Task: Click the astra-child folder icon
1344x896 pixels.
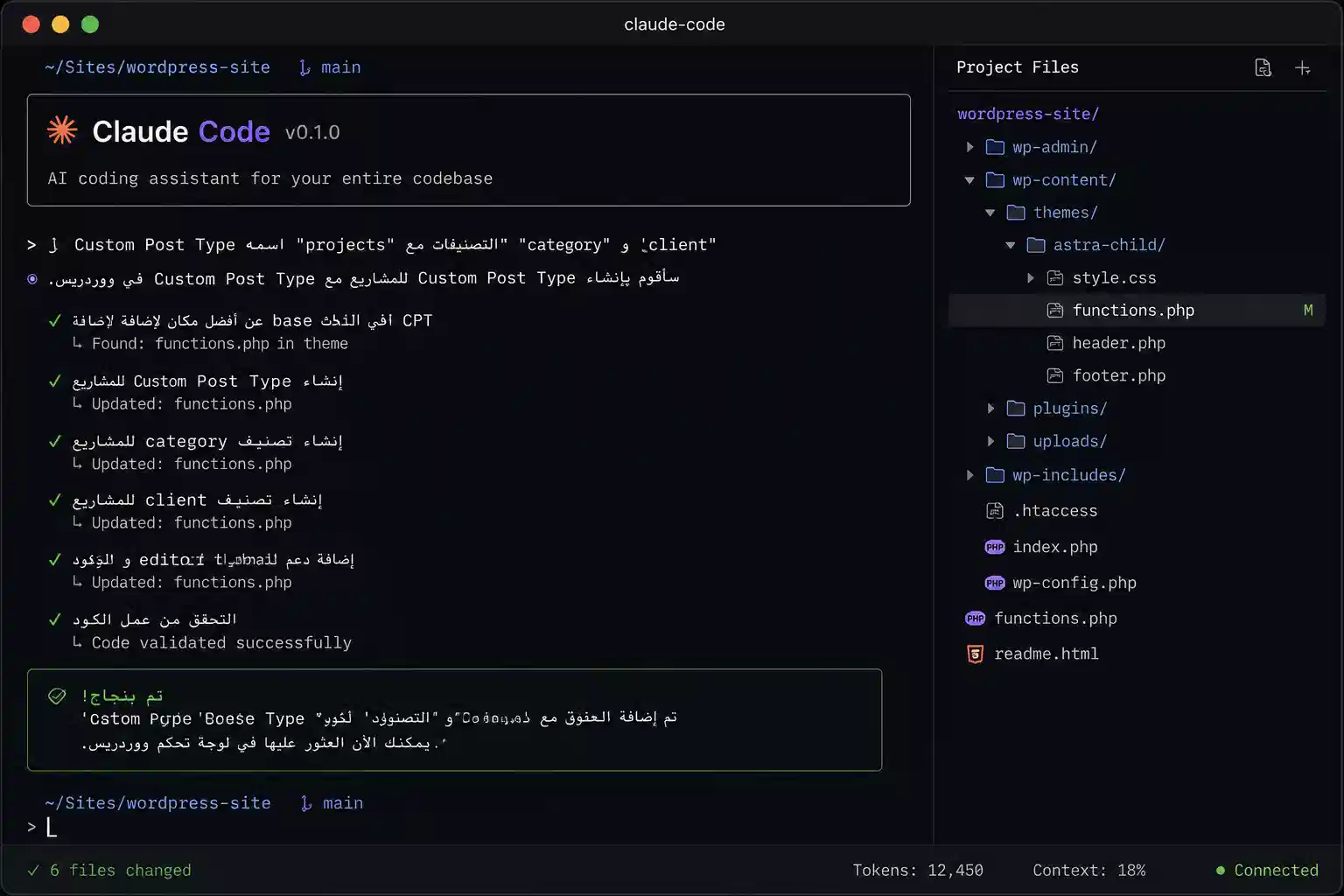Action: tap(1036, 245)
